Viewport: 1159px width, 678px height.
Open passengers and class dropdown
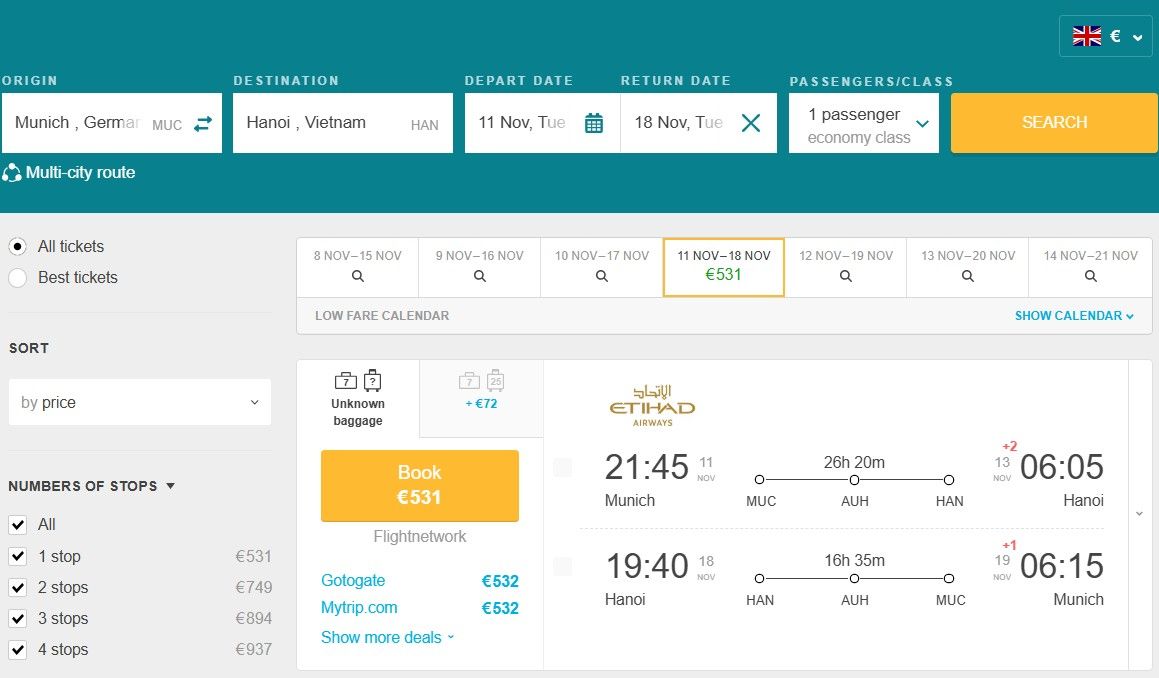pyautogui.click(x=863, y=123)
